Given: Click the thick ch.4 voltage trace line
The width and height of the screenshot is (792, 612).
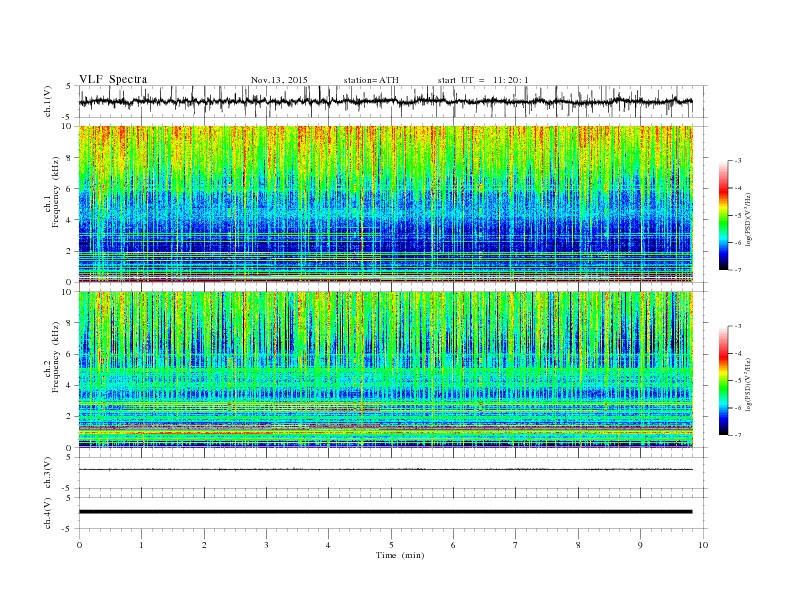Looking at the screenshot, I should (x=386, y=512).
